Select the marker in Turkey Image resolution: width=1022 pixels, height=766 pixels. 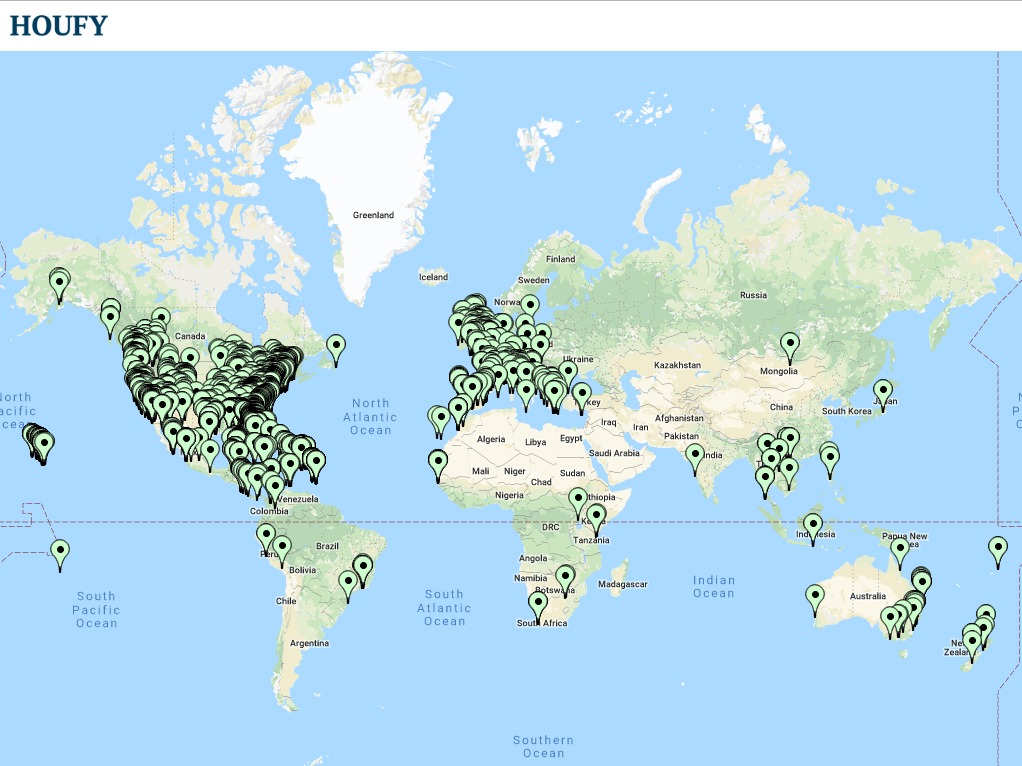[581, 394]
